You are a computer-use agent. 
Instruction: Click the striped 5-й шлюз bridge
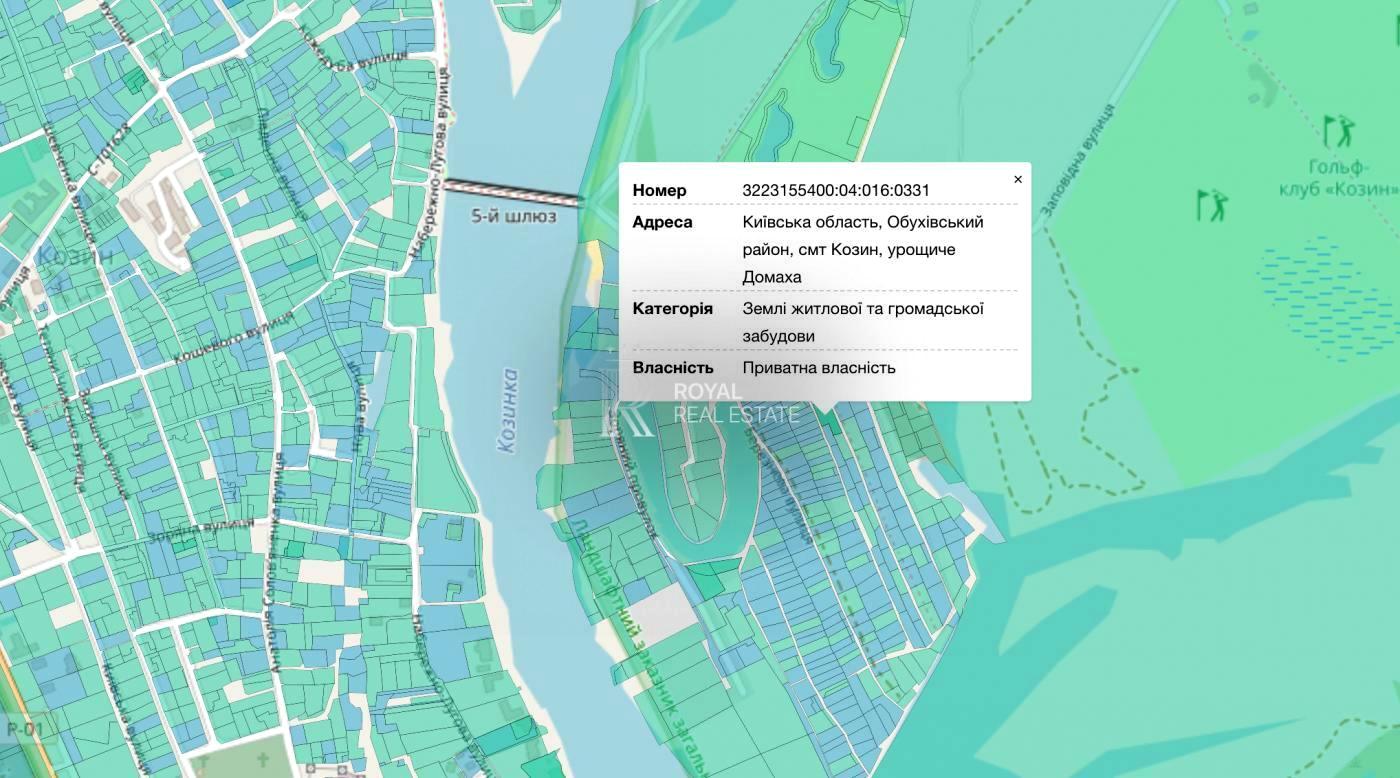coord(512,192)
